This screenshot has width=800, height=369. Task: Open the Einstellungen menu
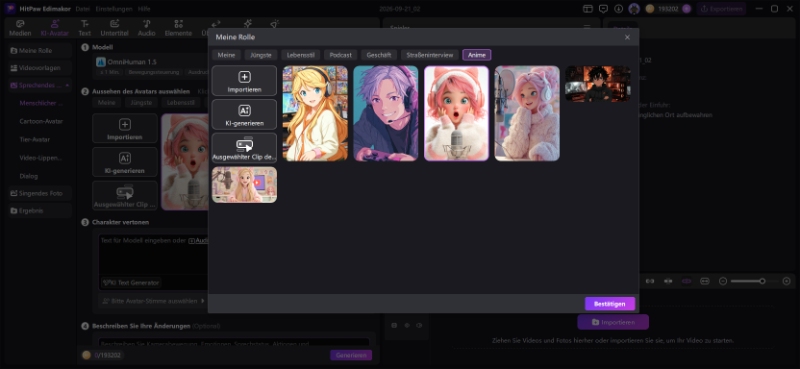coord(114,9)
